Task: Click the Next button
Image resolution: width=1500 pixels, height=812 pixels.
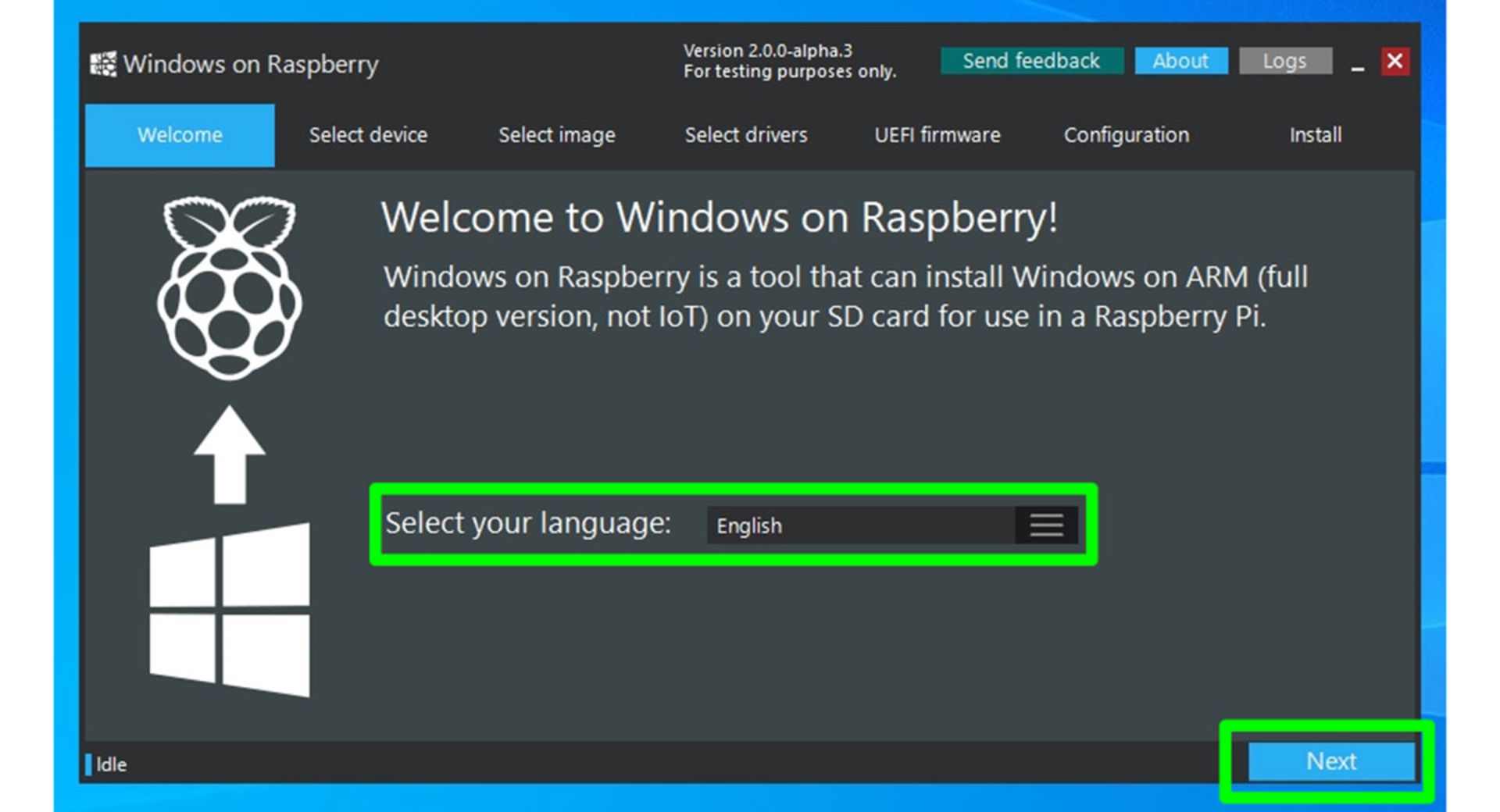Action: coord(1331,761)
